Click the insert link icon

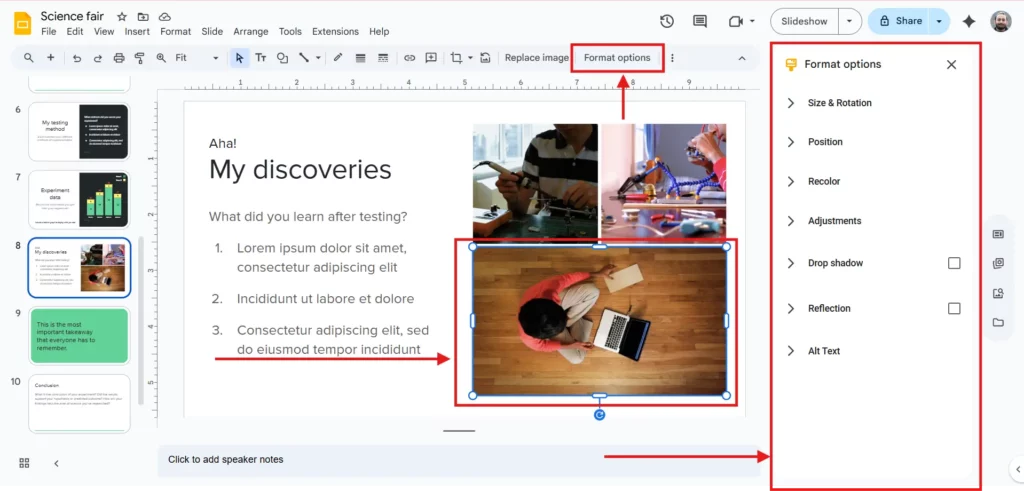[409, 58]
